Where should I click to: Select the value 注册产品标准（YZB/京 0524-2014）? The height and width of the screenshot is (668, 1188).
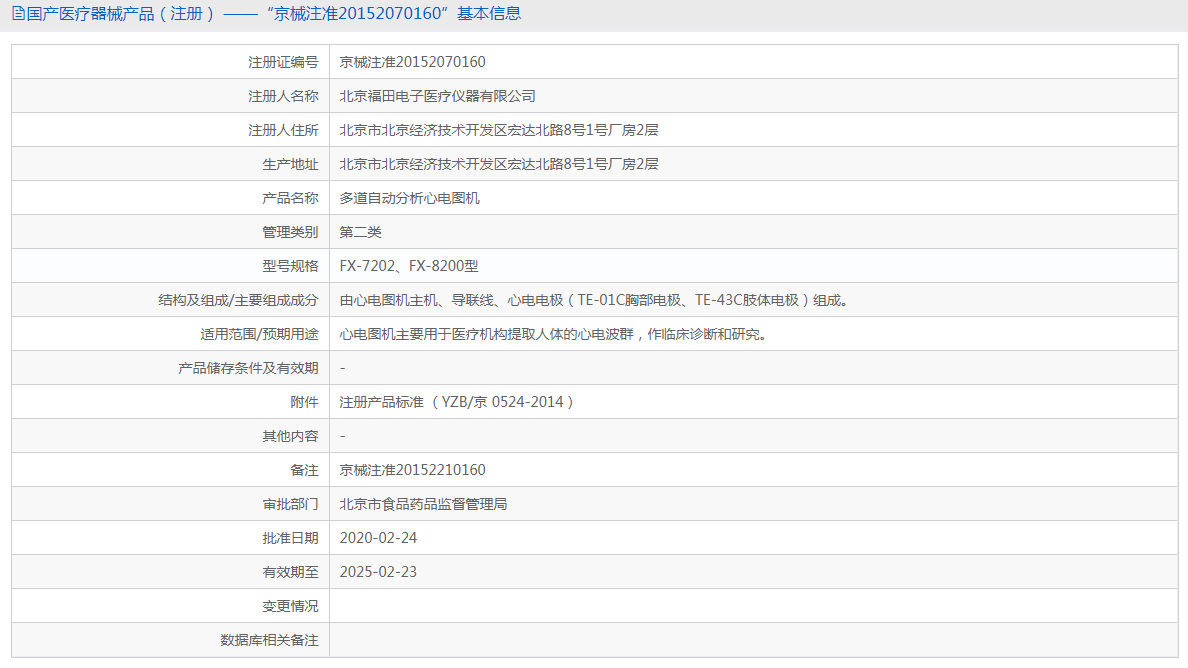coord(457,402)
